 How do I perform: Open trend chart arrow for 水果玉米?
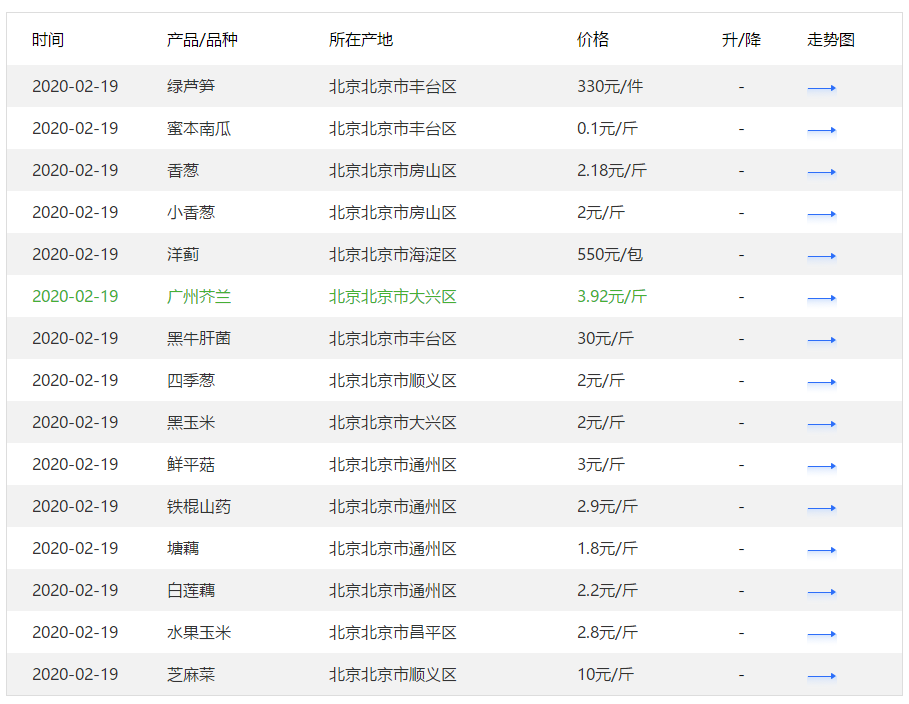[x=821, y=634]
